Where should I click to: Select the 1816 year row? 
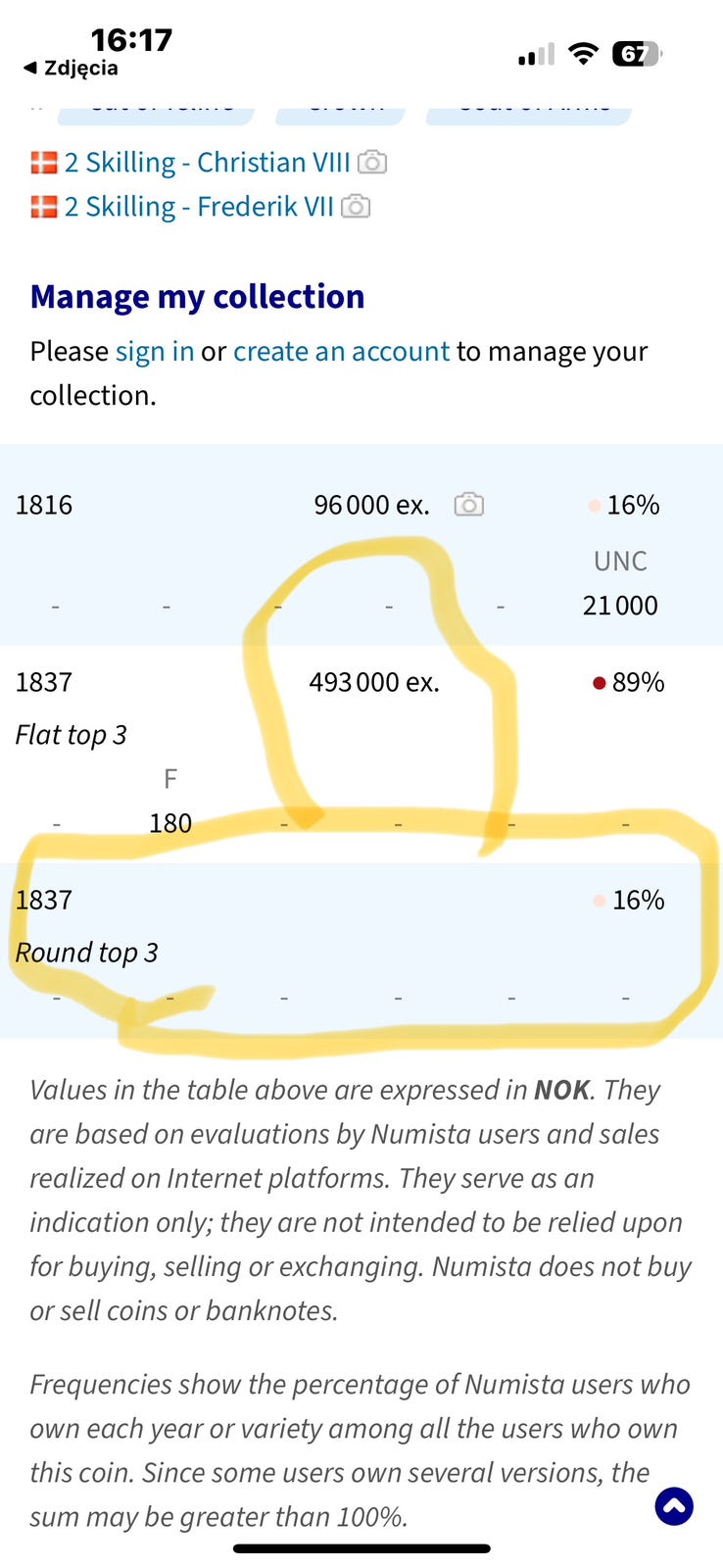pos(44,505)
